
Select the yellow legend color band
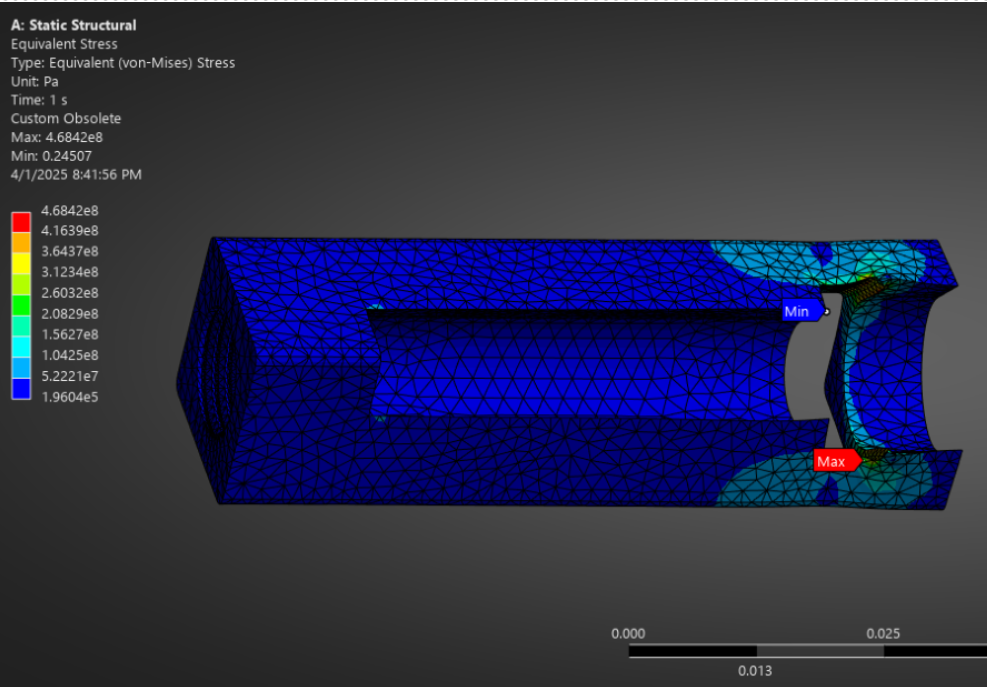pos(21,264)
